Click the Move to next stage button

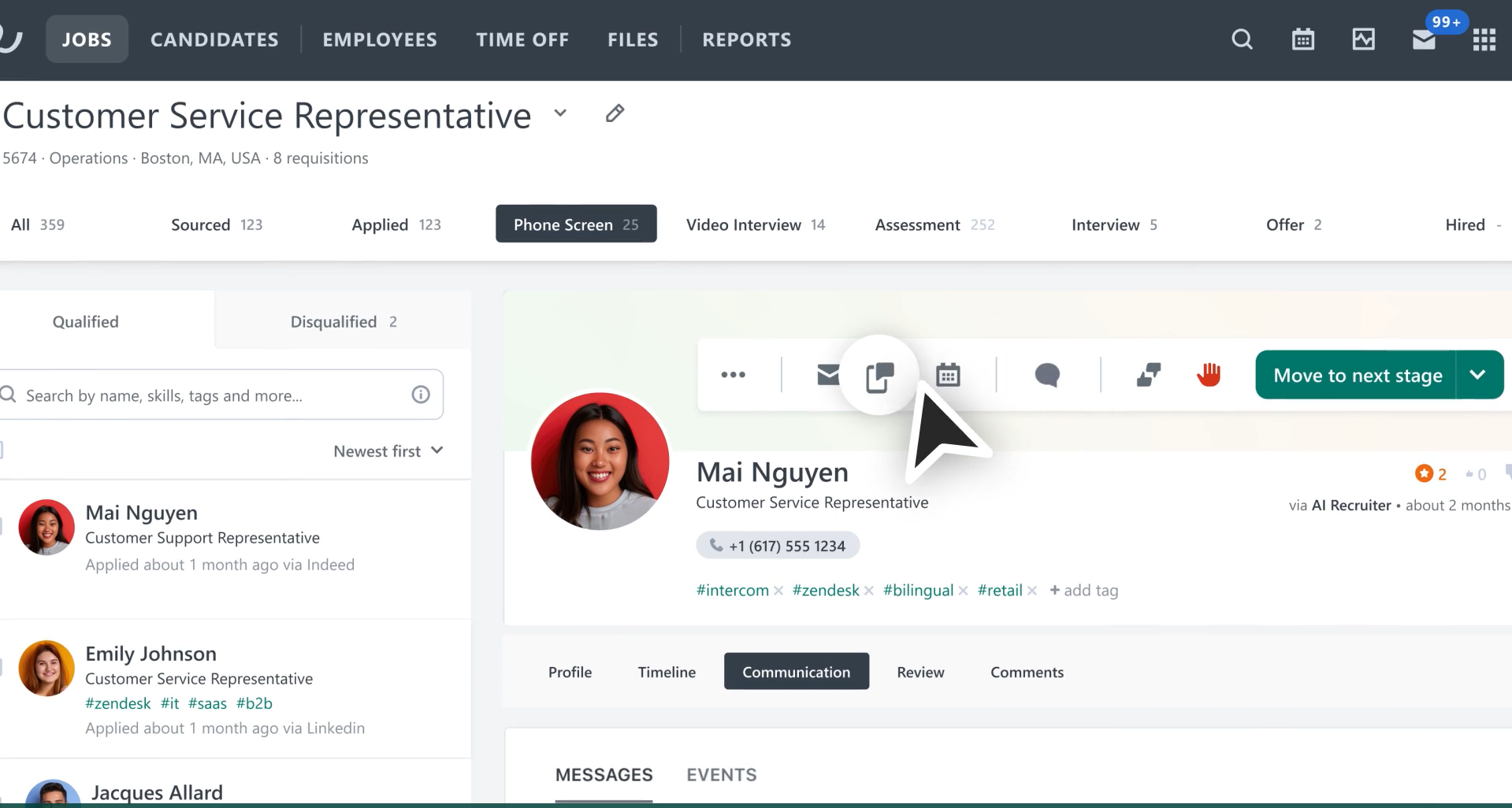[1357, 375]
